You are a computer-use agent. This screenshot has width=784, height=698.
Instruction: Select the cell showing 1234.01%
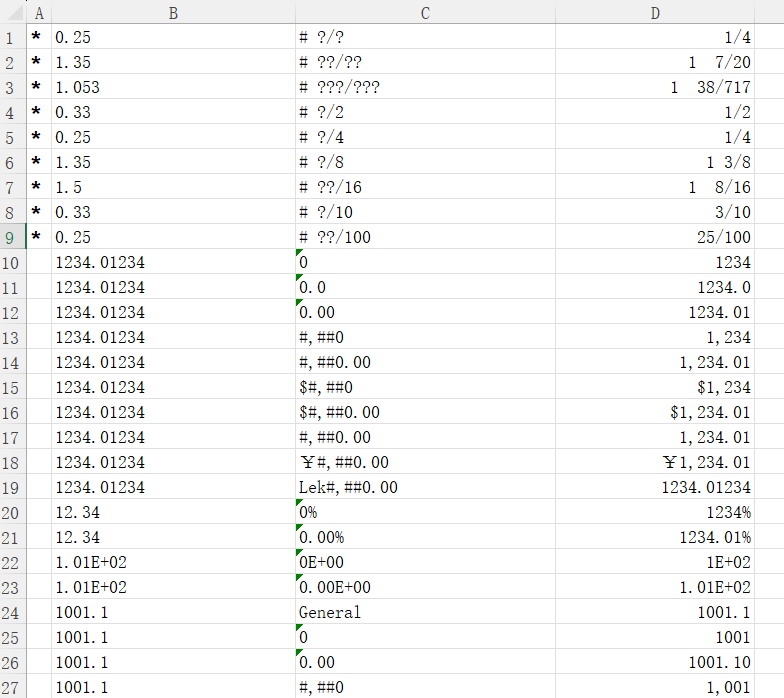tap(655, 537)
